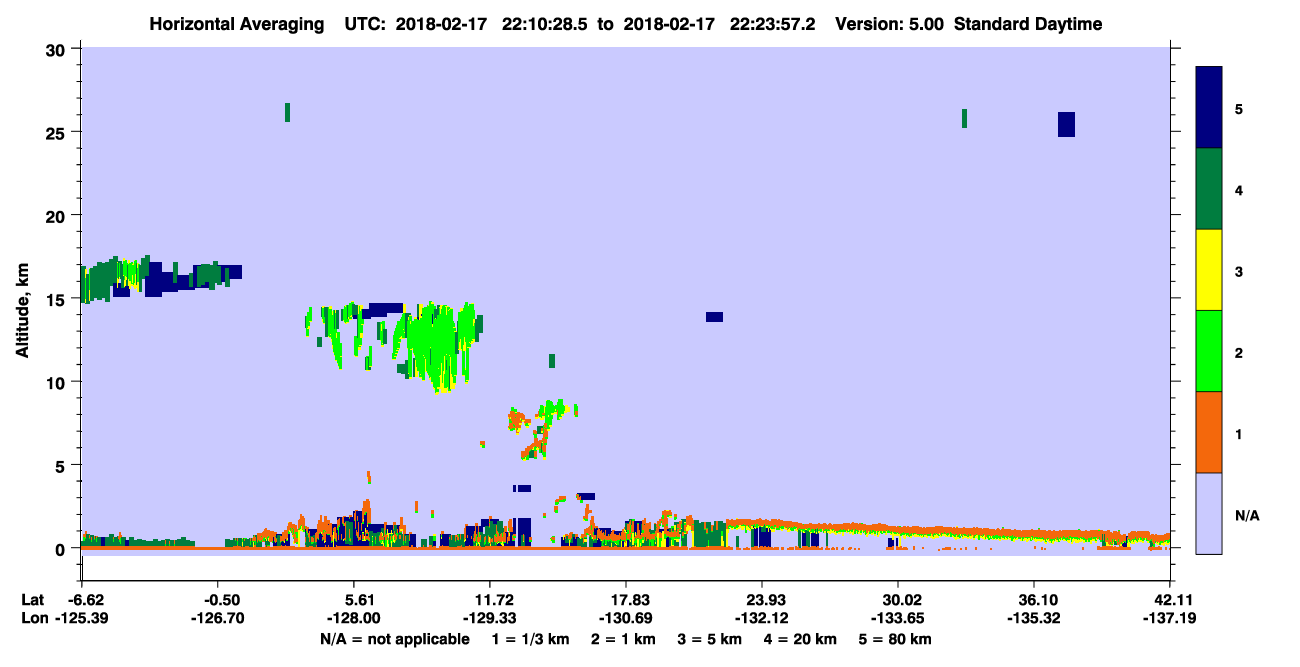This screenshot has height=667, width=1300.
Task: Click the longitude value -129.33
Action: 490,618
